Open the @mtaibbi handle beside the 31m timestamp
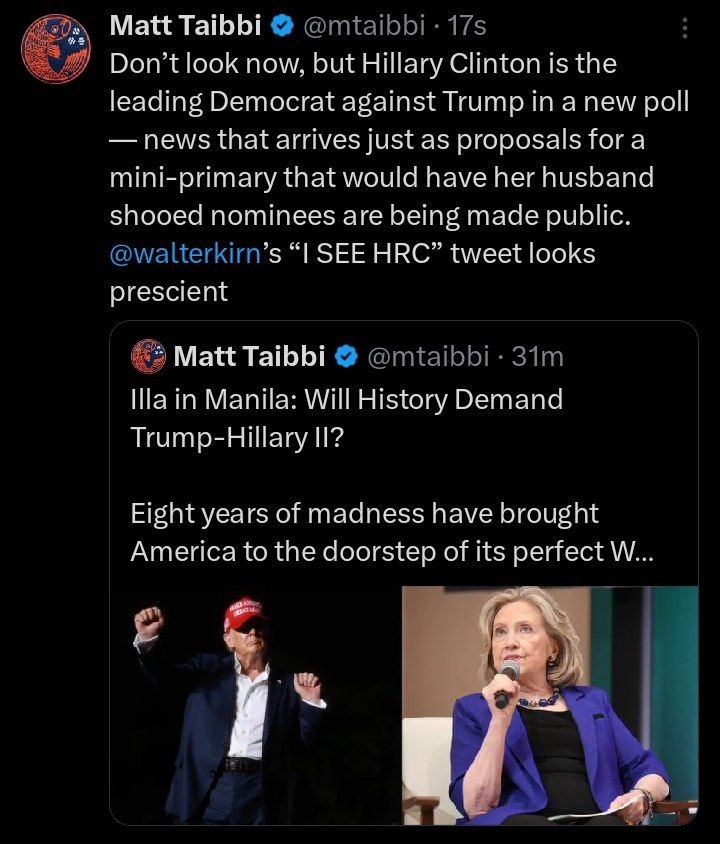The width and height of the screenshot is (720, 844). coord(428,356)
